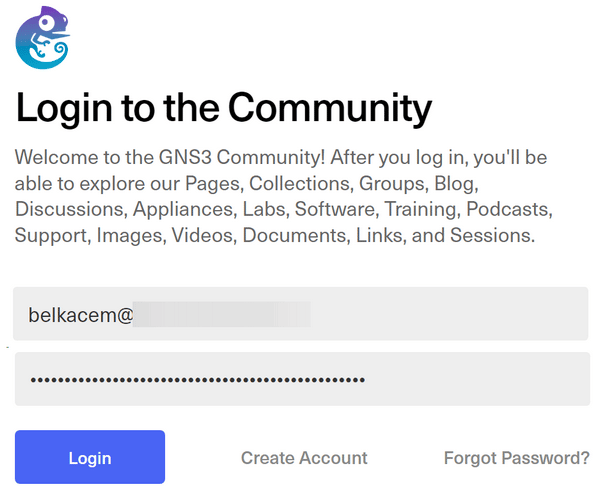Click 'Welcome to the GNS3 Community!' text
This screenshot has width=600, height=486.
[x=170, y=159]
